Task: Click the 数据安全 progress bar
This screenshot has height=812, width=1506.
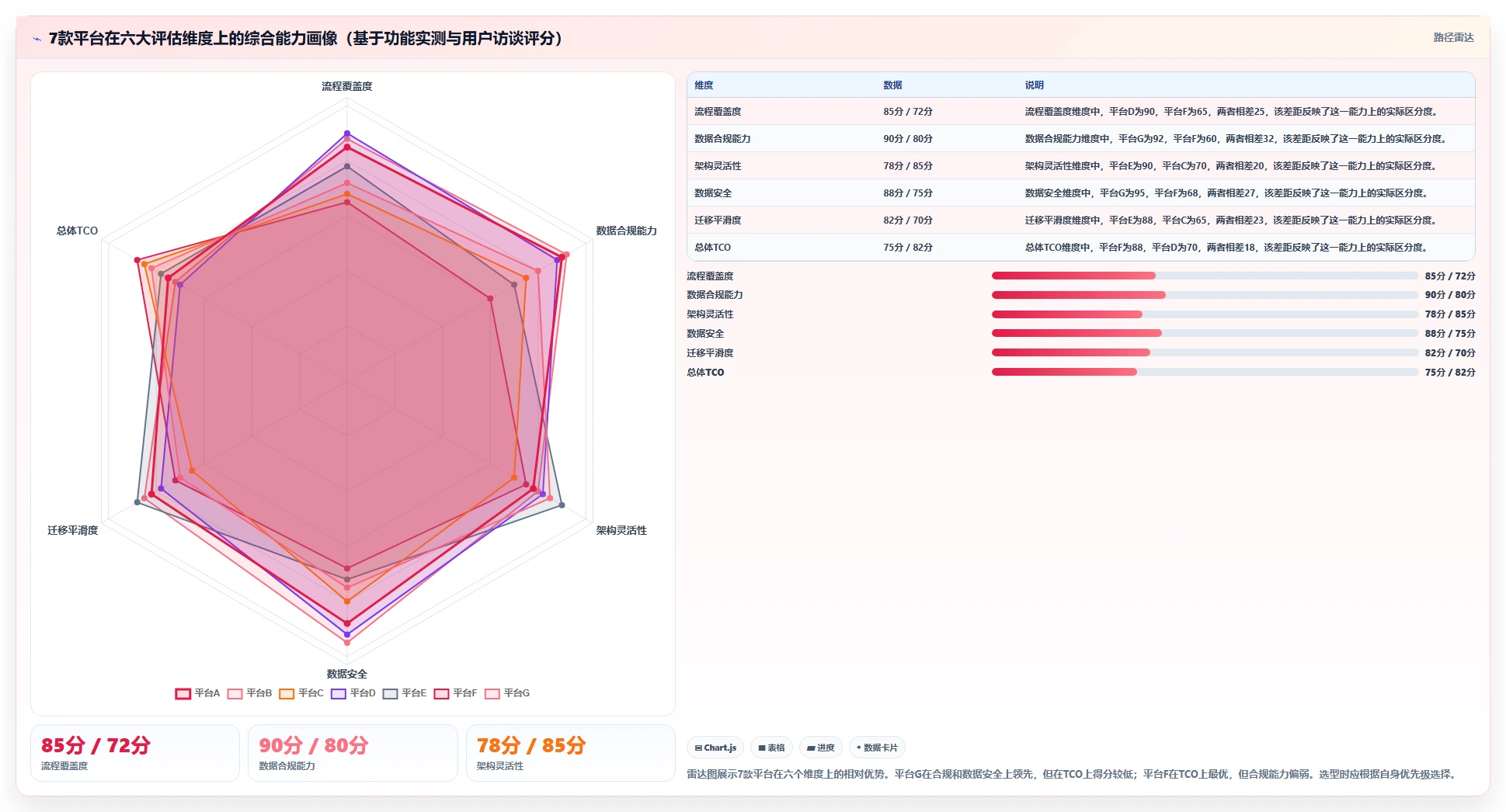Action: point(1205,333)
